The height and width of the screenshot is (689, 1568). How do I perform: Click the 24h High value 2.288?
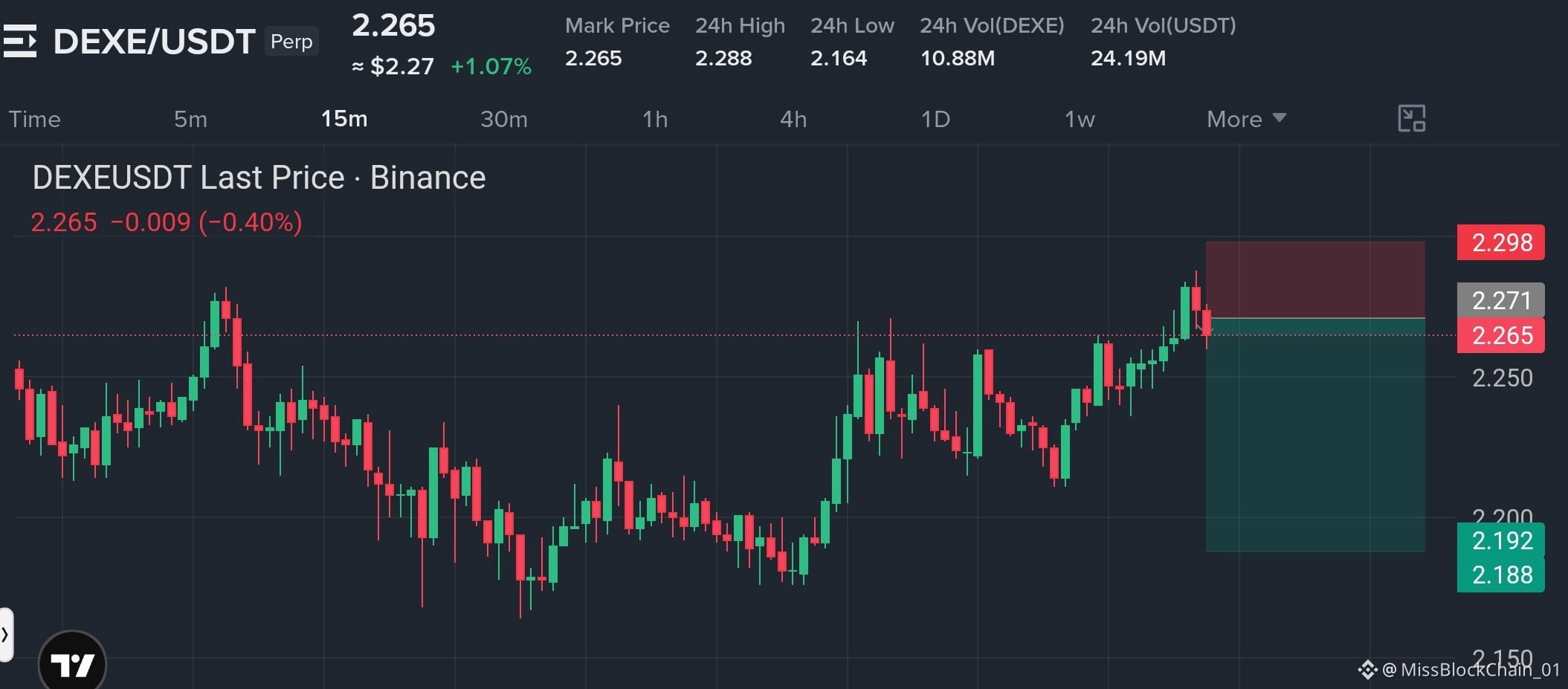click(723, 58)
